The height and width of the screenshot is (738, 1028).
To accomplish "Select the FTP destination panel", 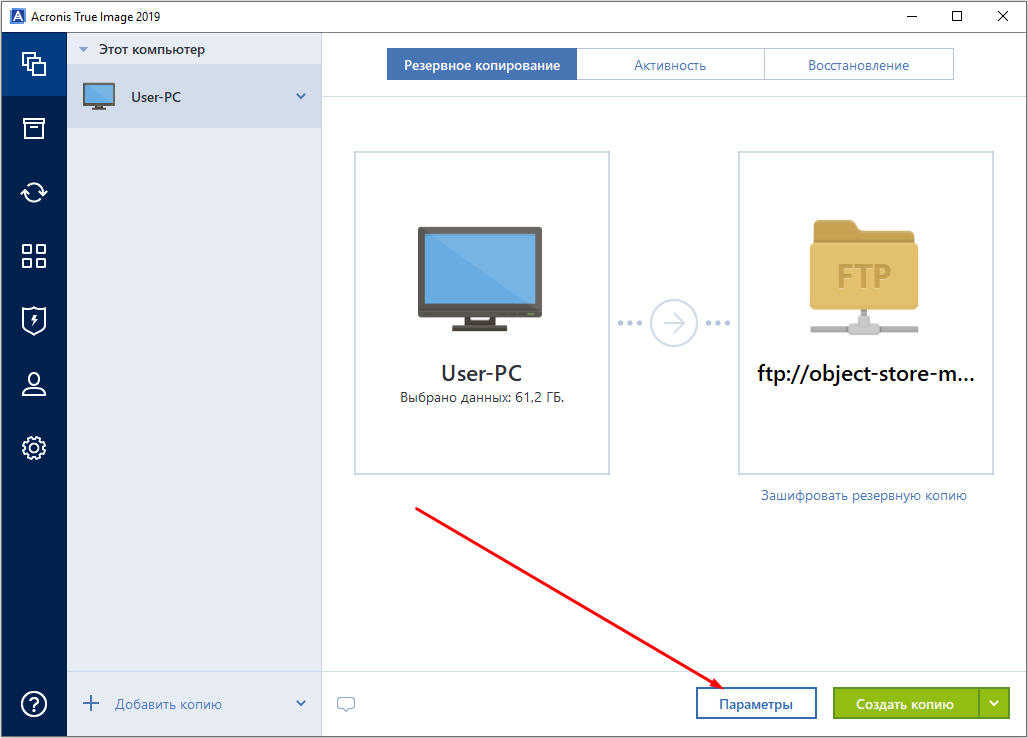I will 866,313.
